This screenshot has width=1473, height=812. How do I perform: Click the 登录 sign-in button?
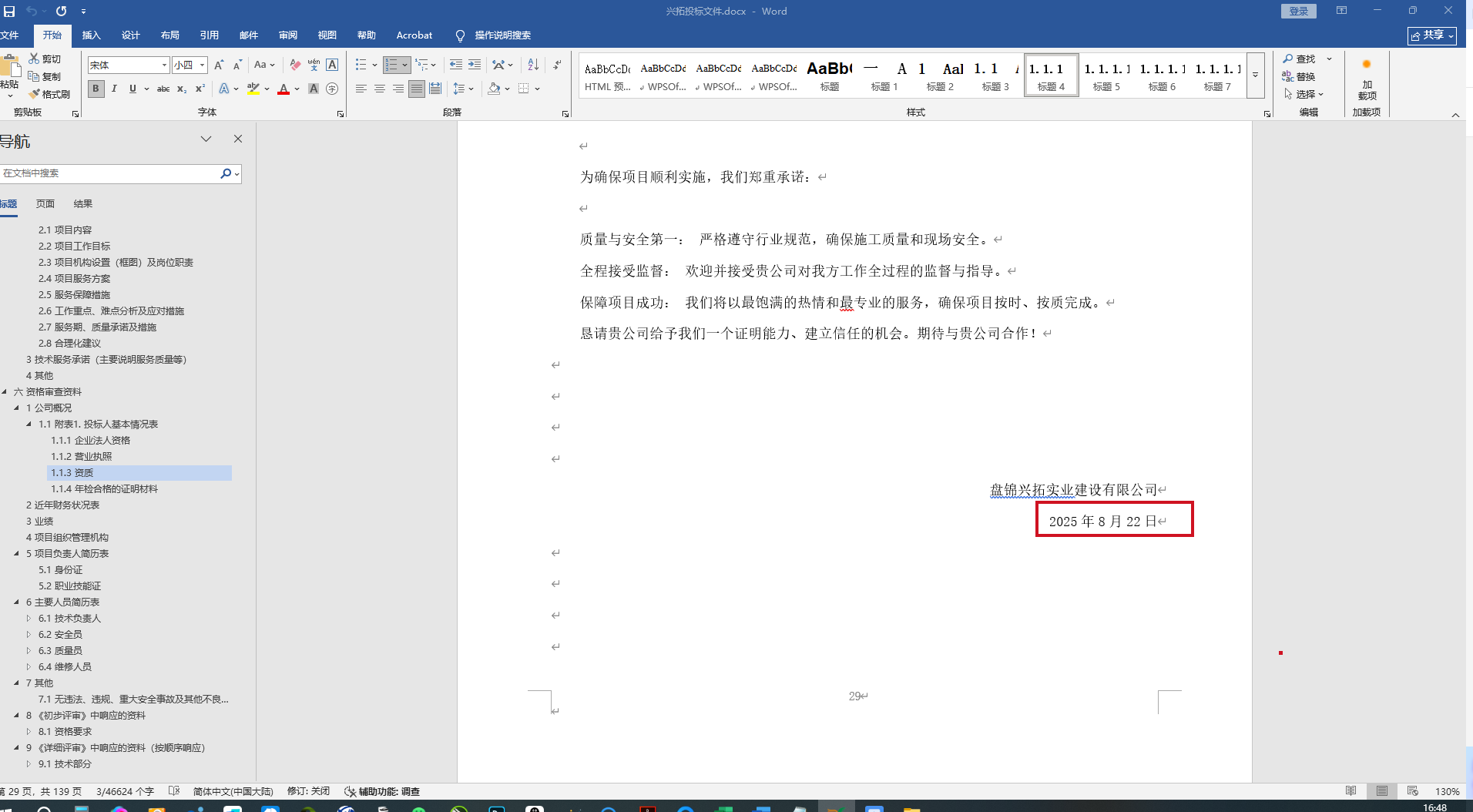[1299, 11]
